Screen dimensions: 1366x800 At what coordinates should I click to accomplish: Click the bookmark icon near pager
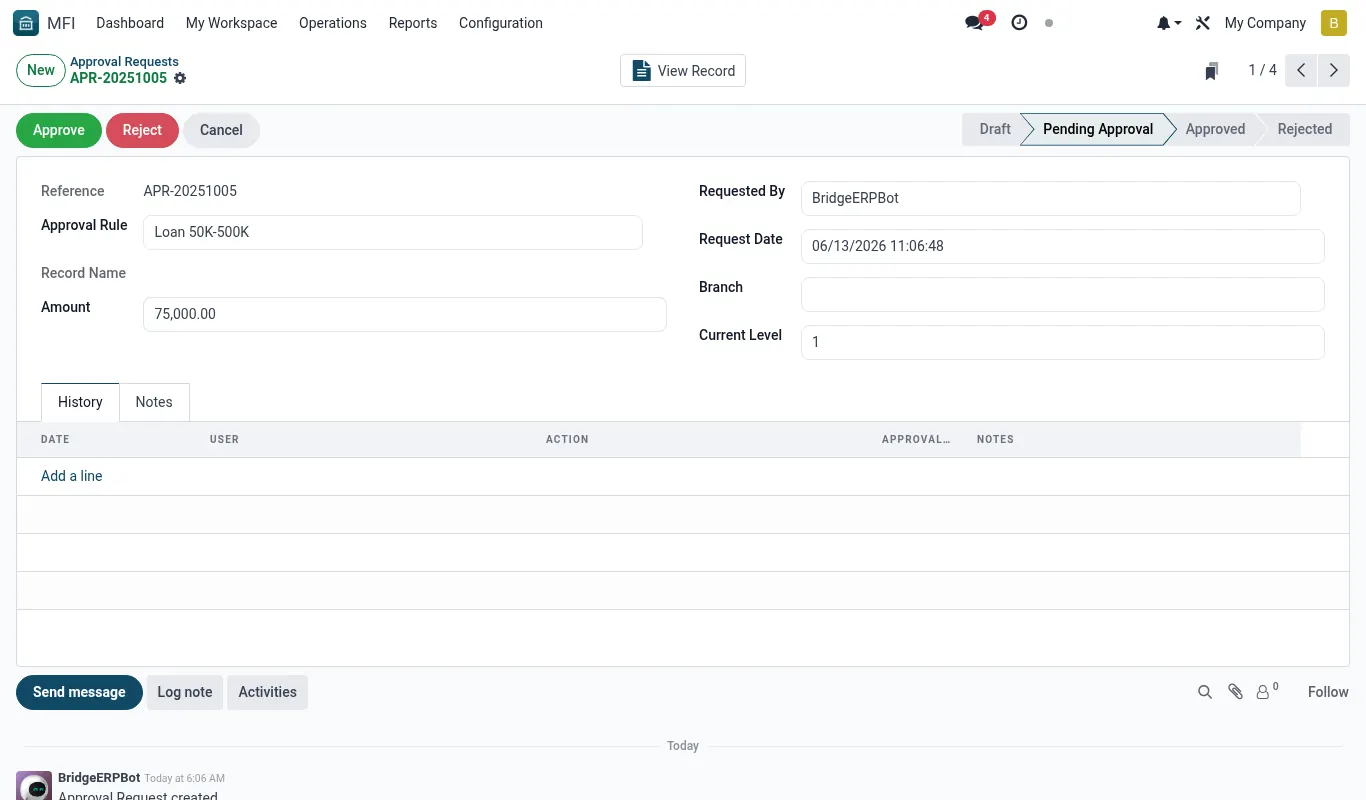(x=1211, y=71)
